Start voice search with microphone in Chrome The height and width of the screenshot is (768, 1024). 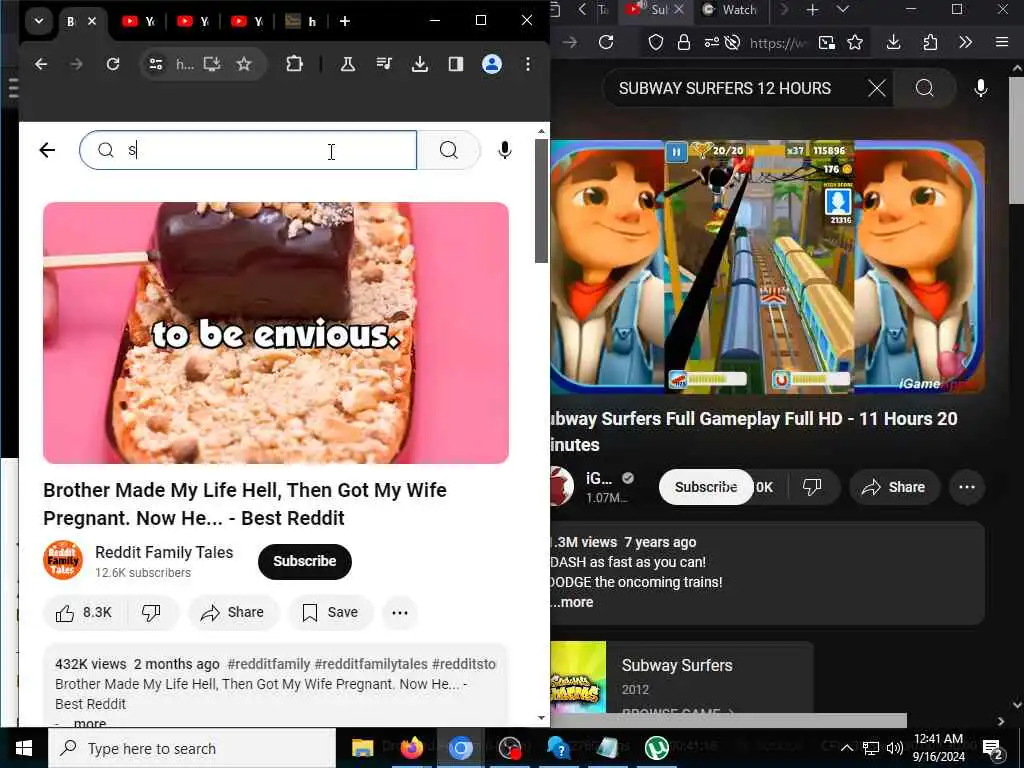(504, 150)
